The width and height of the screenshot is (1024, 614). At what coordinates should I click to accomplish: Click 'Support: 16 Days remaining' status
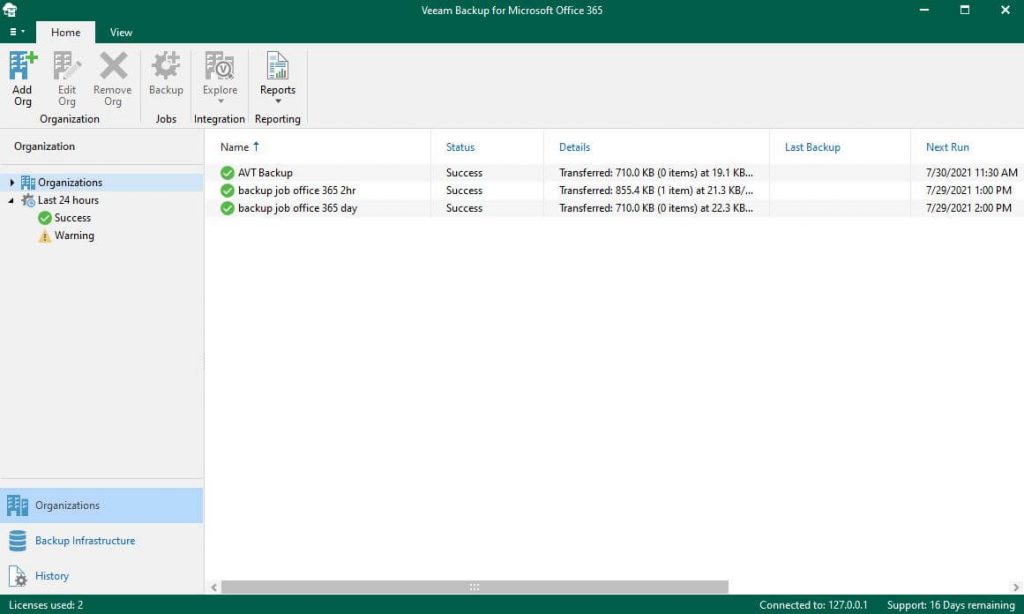[x=951, y=605]
